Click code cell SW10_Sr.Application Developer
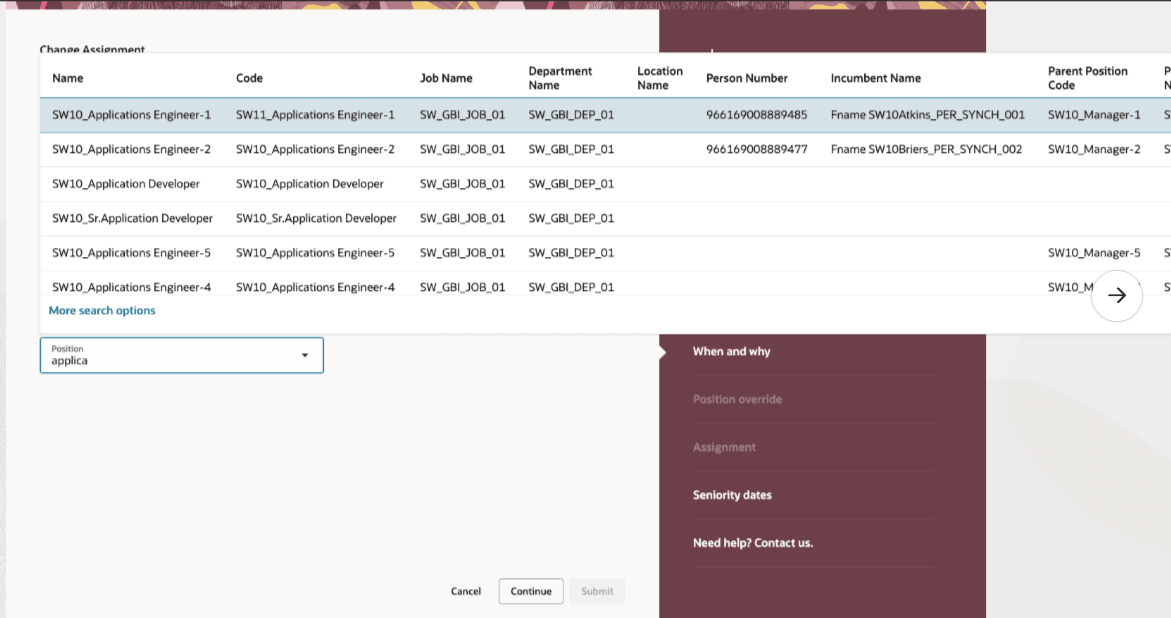1171x618 pixels. point(316,218)
